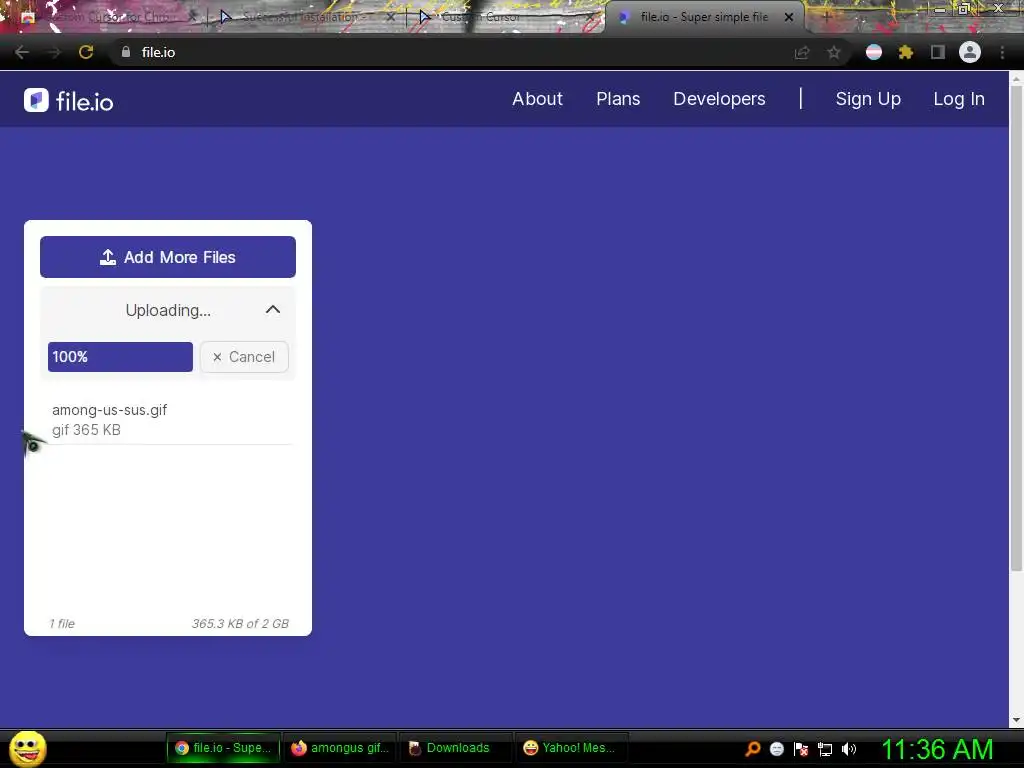Open the Chrome three-dot menu
Screen dimensions: 1024x768
[x=1002, y=52]
